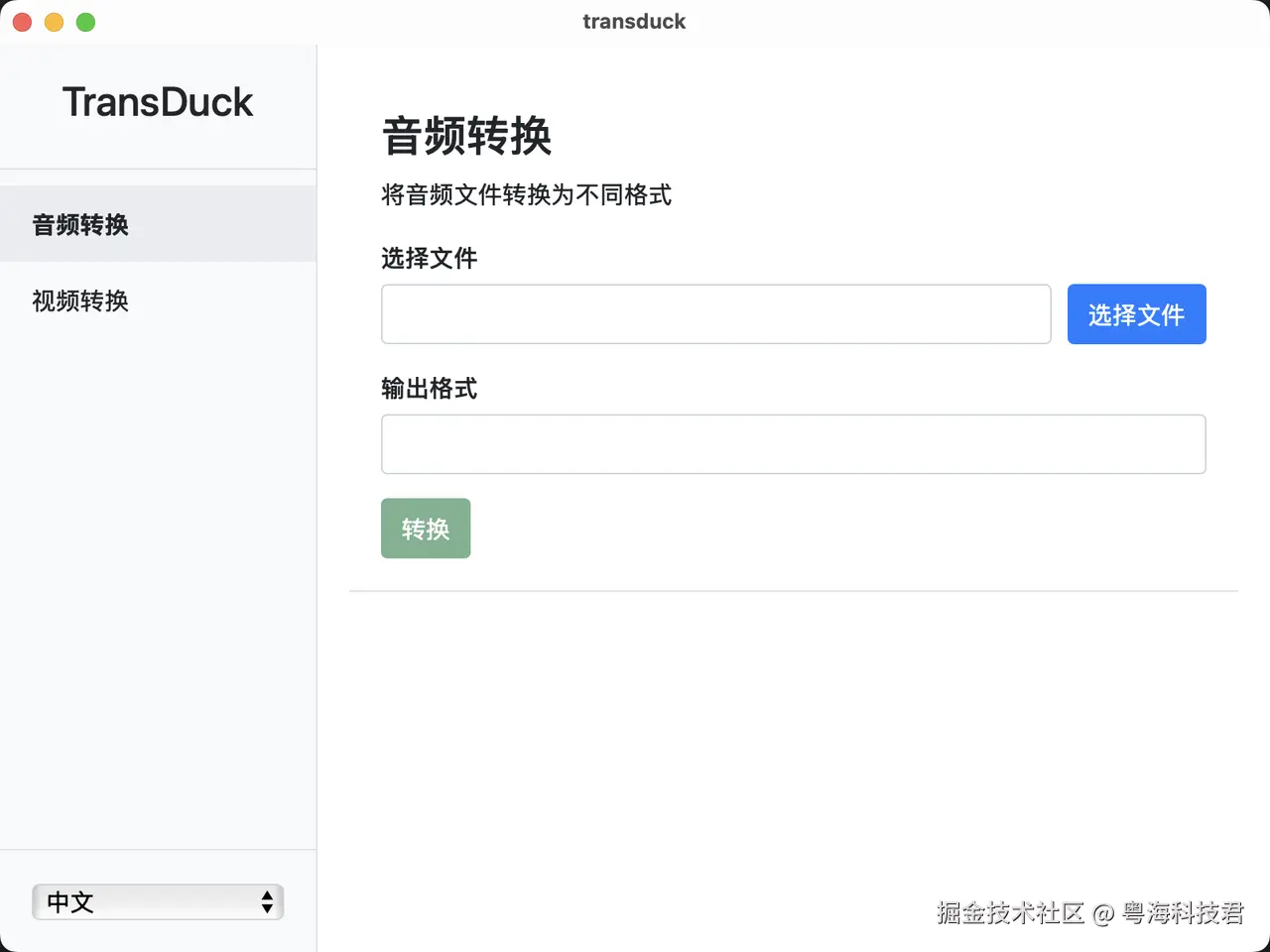Switch to 视频转换 in sidebar
This screenshot has width=1270, height=952.
click(x=158, y=300)
